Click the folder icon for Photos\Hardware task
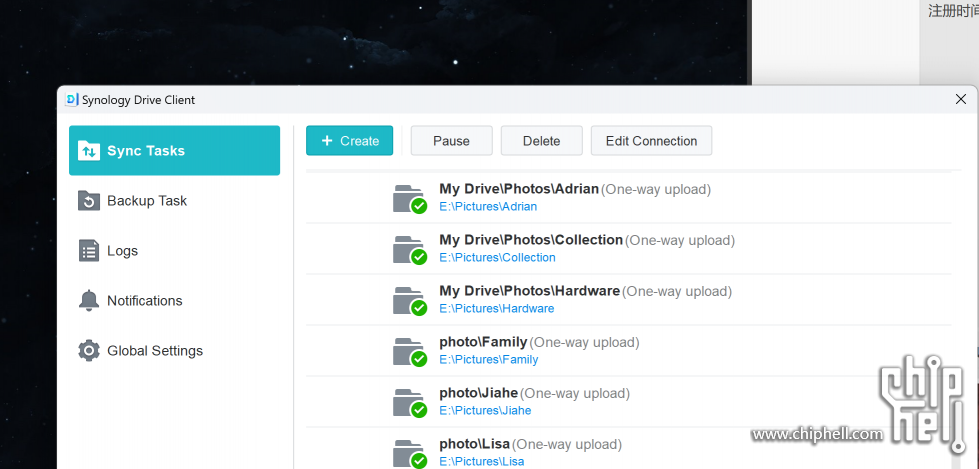 pyautogui.click(x=410, y=302)
